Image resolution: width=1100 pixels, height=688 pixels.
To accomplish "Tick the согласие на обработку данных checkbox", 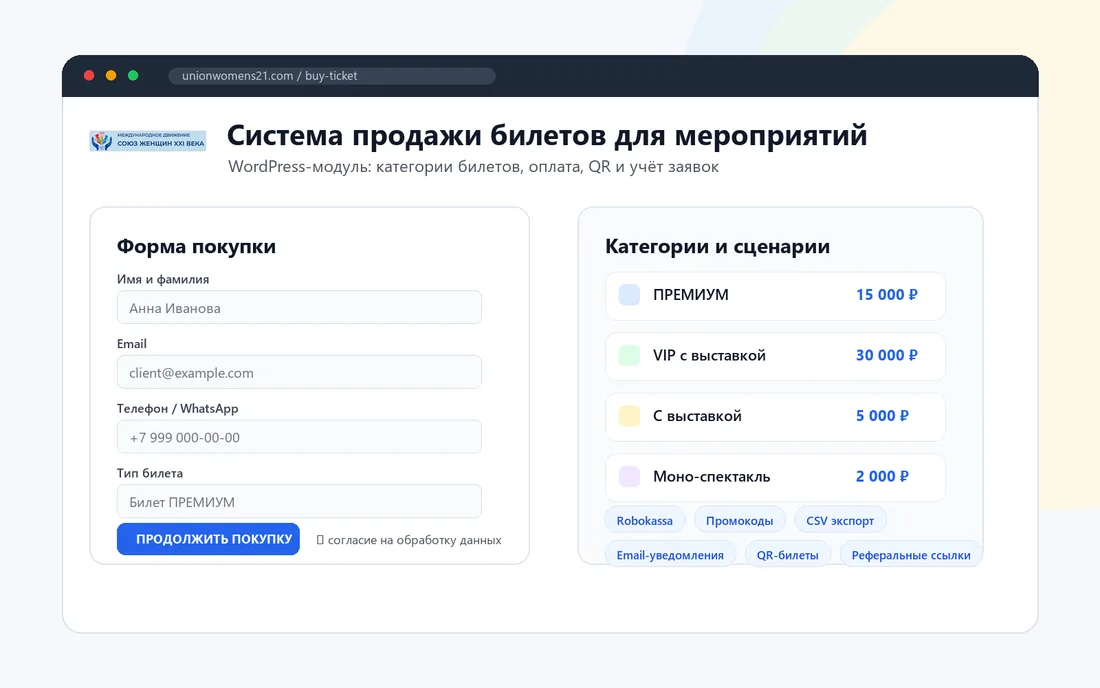I will (320, 540).
